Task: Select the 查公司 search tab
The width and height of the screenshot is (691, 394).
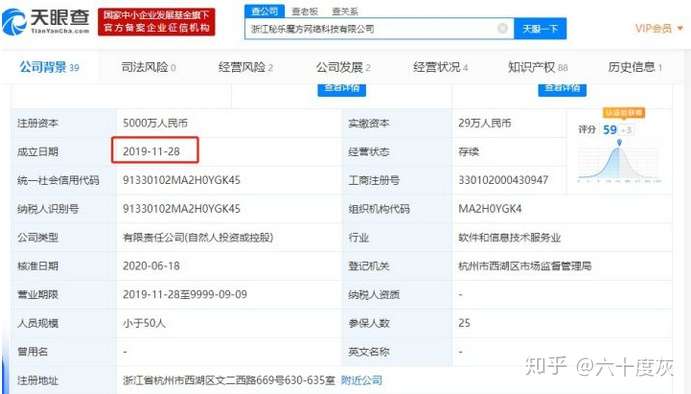Action: 264,11
